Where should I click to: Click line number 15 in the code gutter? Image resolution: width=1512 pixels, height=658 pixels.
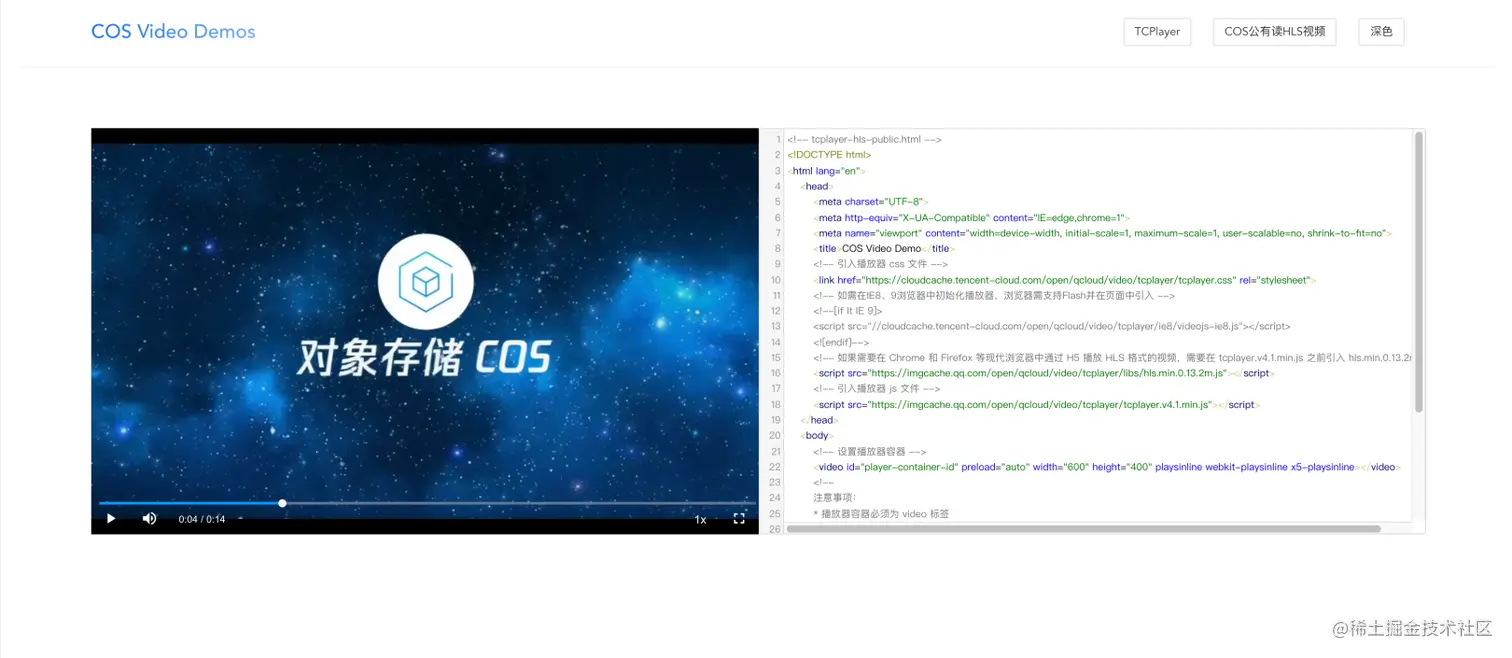775,358
